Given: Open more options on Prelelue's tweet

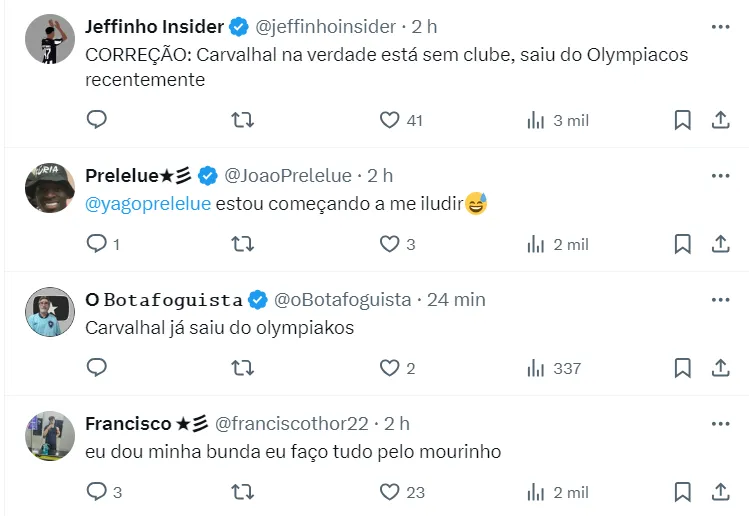Looking at the screenshot, I should click(x=720, y=176).
